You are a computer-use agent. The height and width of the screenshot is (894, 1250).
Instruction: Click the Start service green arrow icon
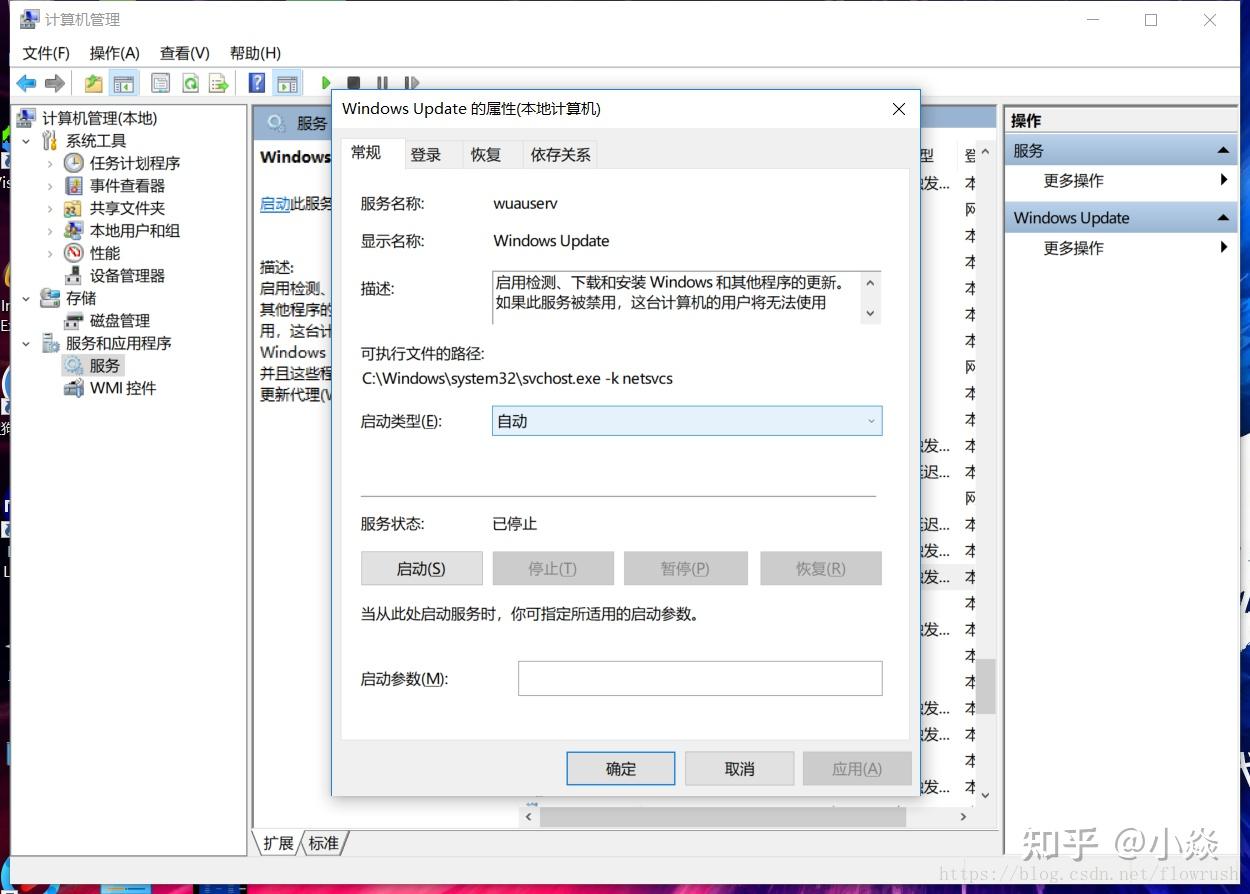326,83
